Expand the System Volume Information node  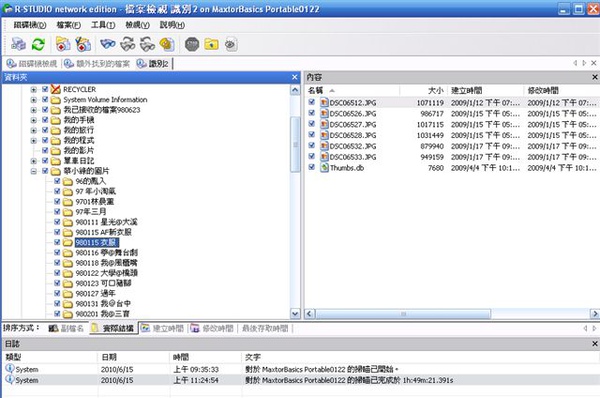pyautogui.click(x=34, y=100)
